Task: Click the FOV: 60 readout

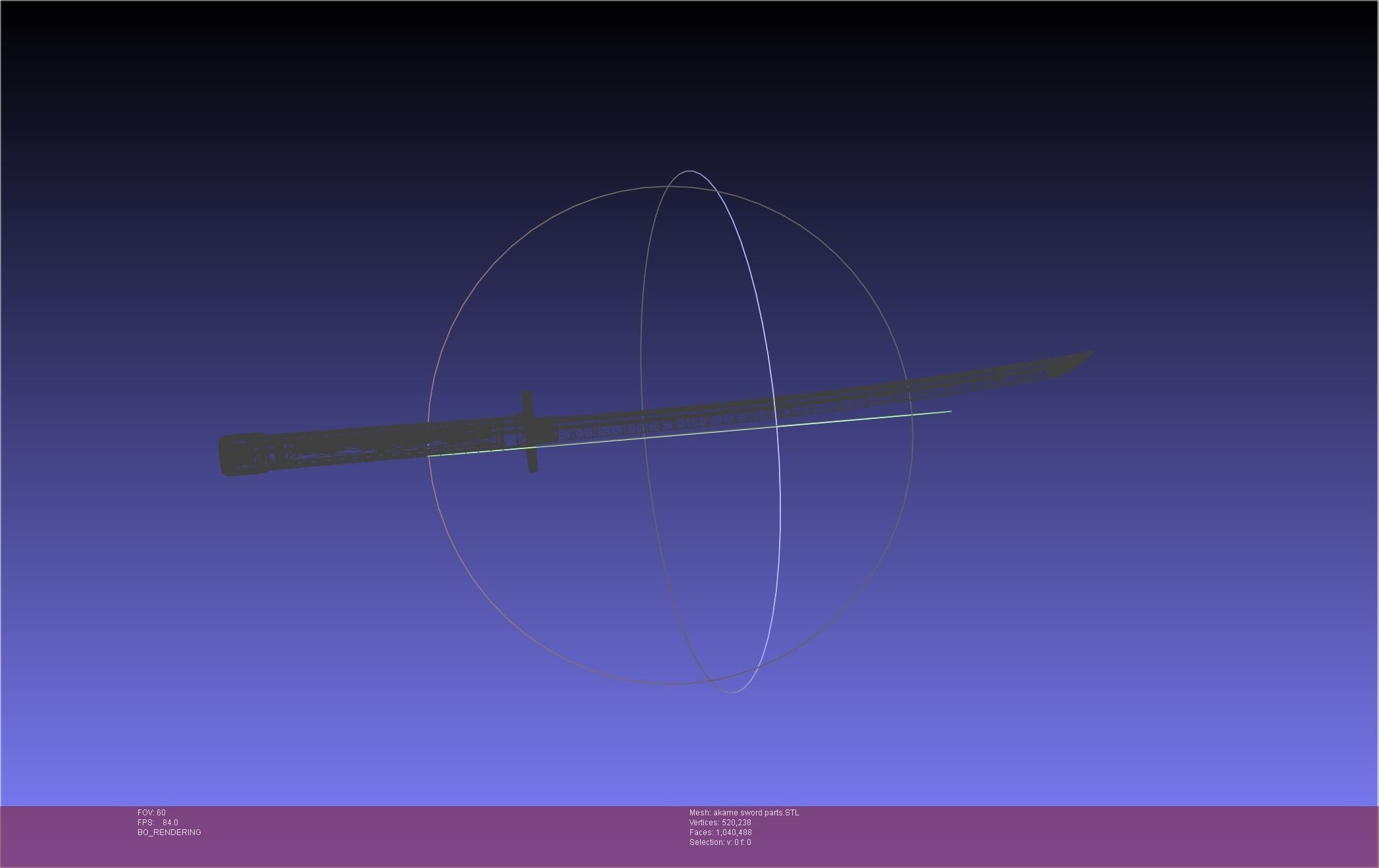Action: pos(151,813)
